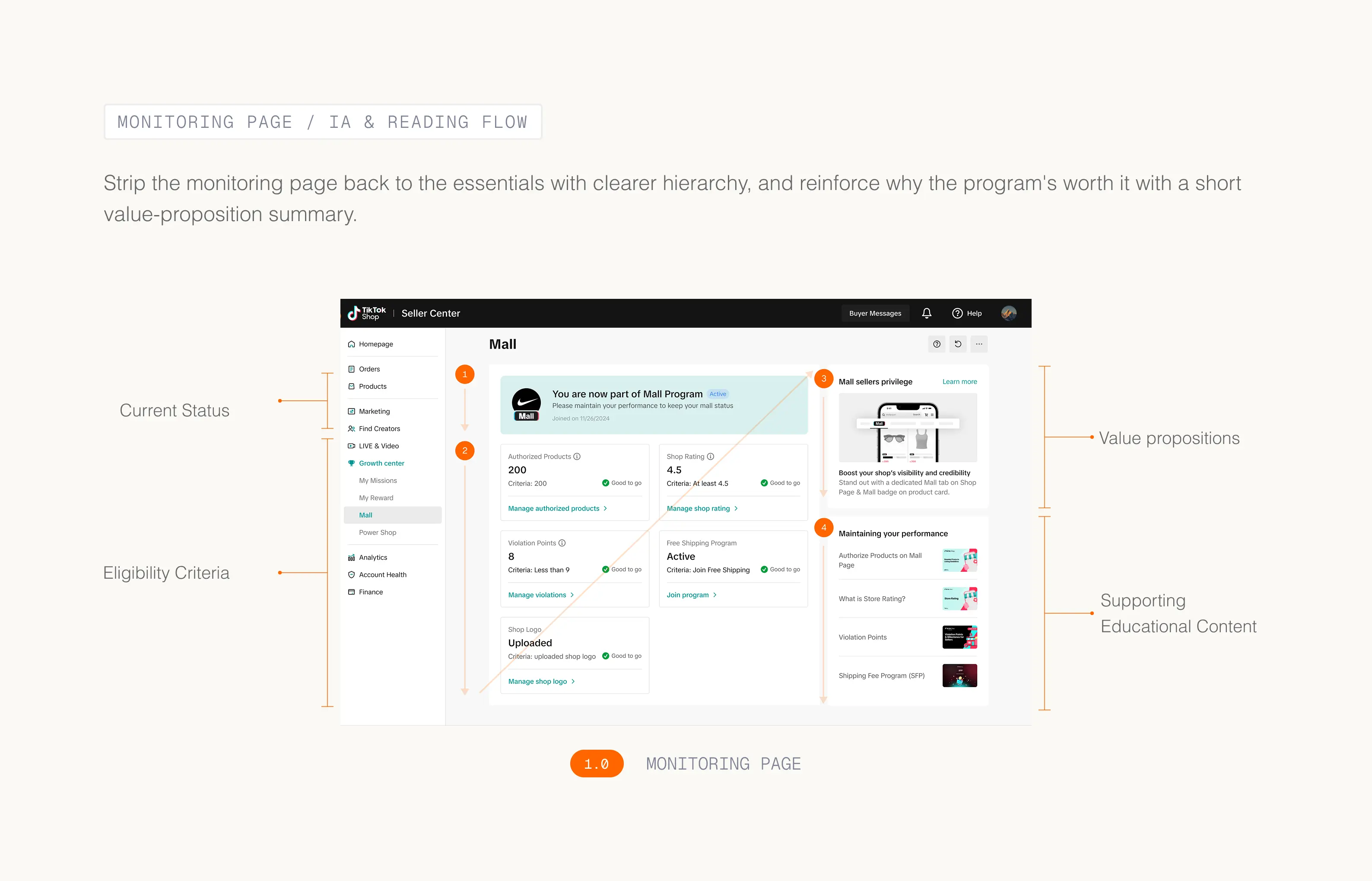Open Buyer Messages
The image size is (1372, 881).
875,313
